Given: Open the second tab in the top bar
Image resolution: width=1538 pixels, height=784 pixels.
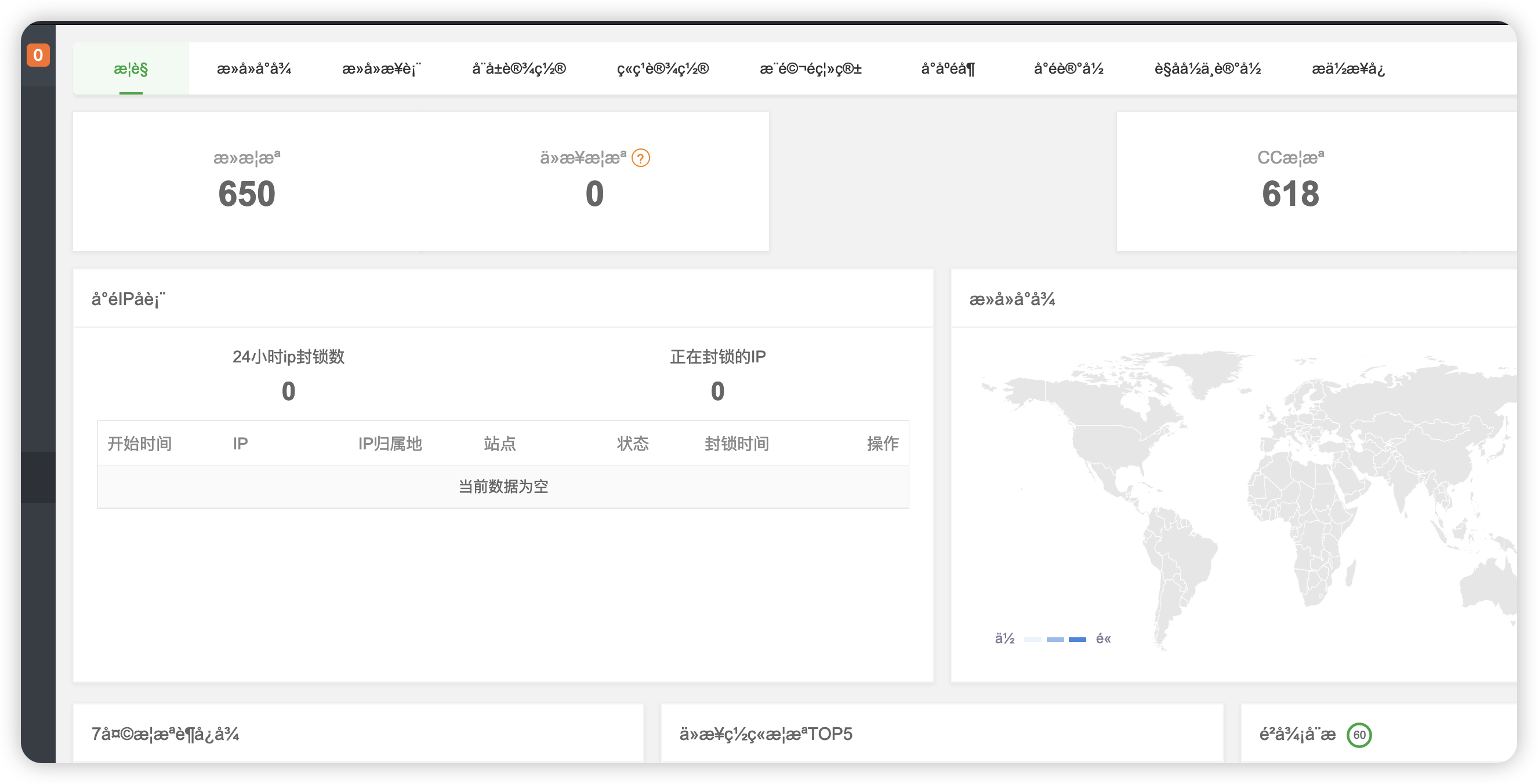Looking at the screenshot, I should click(254, 68).
